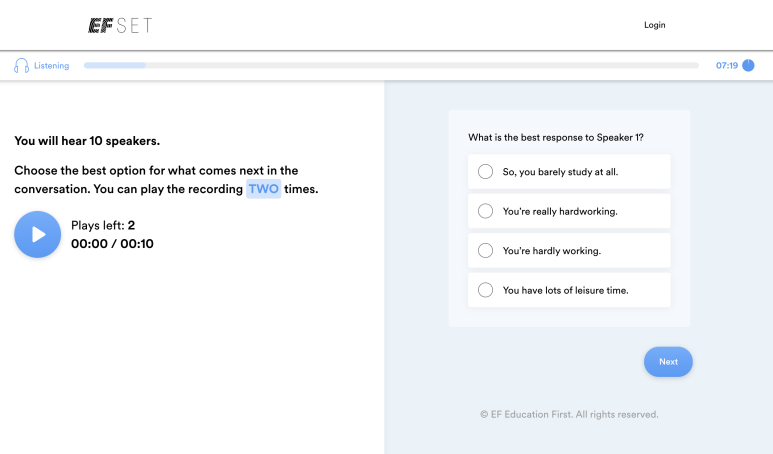Select 'So, you barely study at all.'
The image size is (773, 454).
click(569, 172)
